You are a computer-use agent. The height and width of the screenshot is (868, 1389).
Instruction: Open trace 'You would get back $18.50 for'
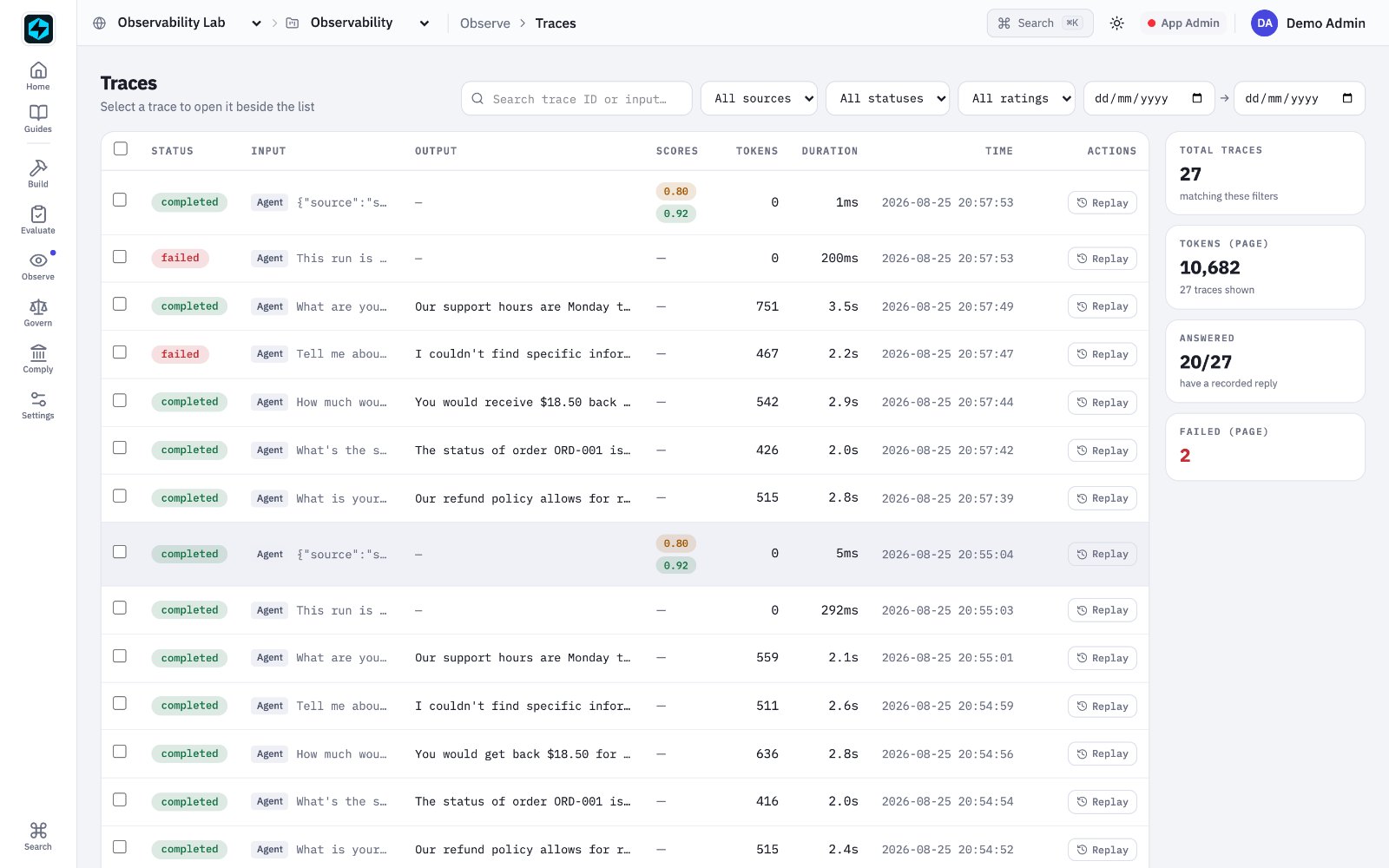click(x=523, y=753)
